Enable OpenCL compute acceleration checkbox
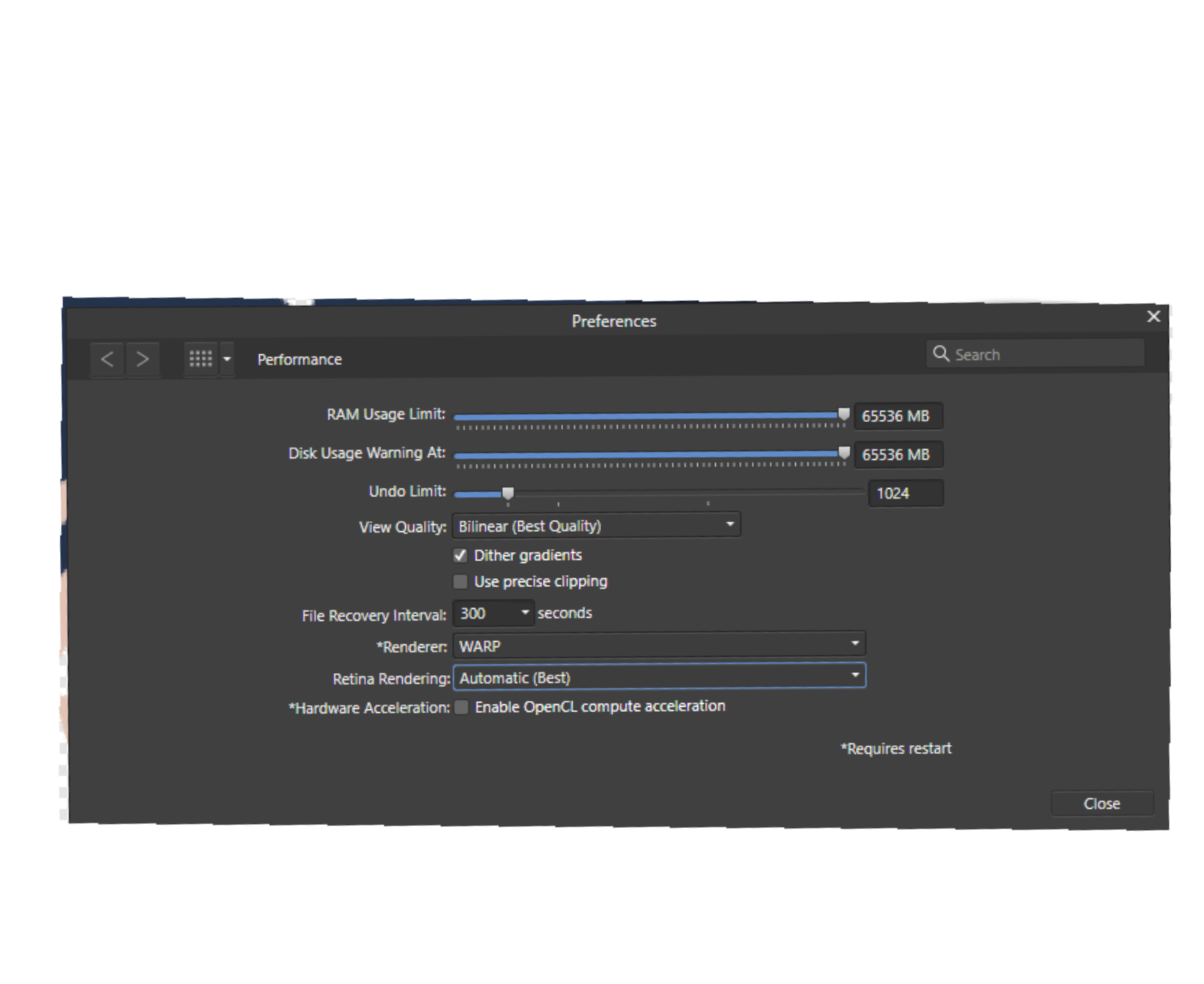The image size is (1204, 984). [x=461, y=707]
